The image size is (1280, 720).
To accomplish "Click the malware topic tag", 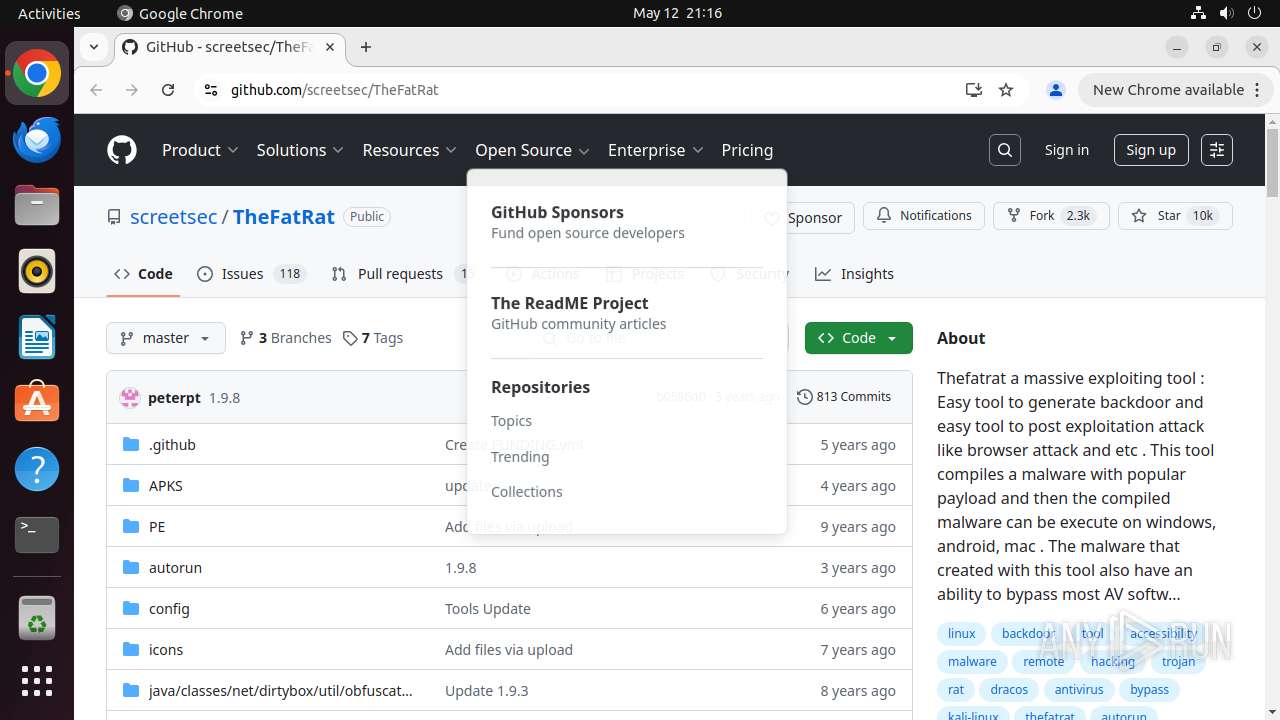I will pyautogui.click(x=972, y=661).
